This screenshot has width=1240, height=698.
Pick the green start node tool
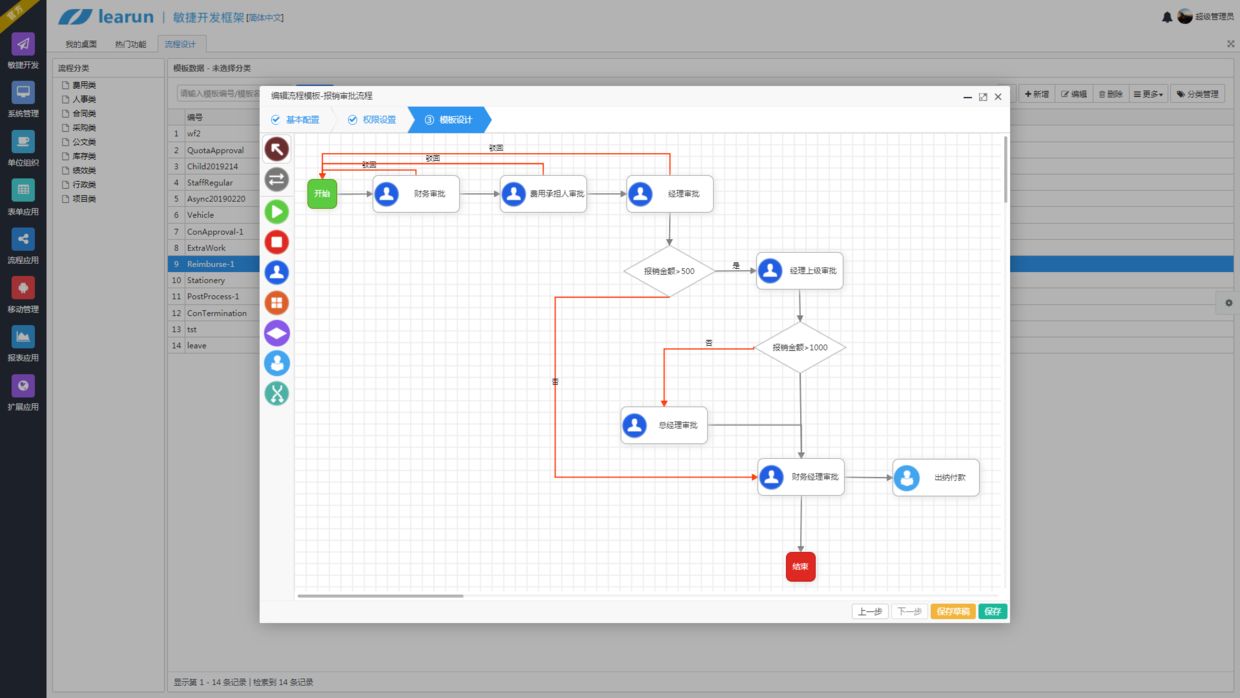[277, 211]
